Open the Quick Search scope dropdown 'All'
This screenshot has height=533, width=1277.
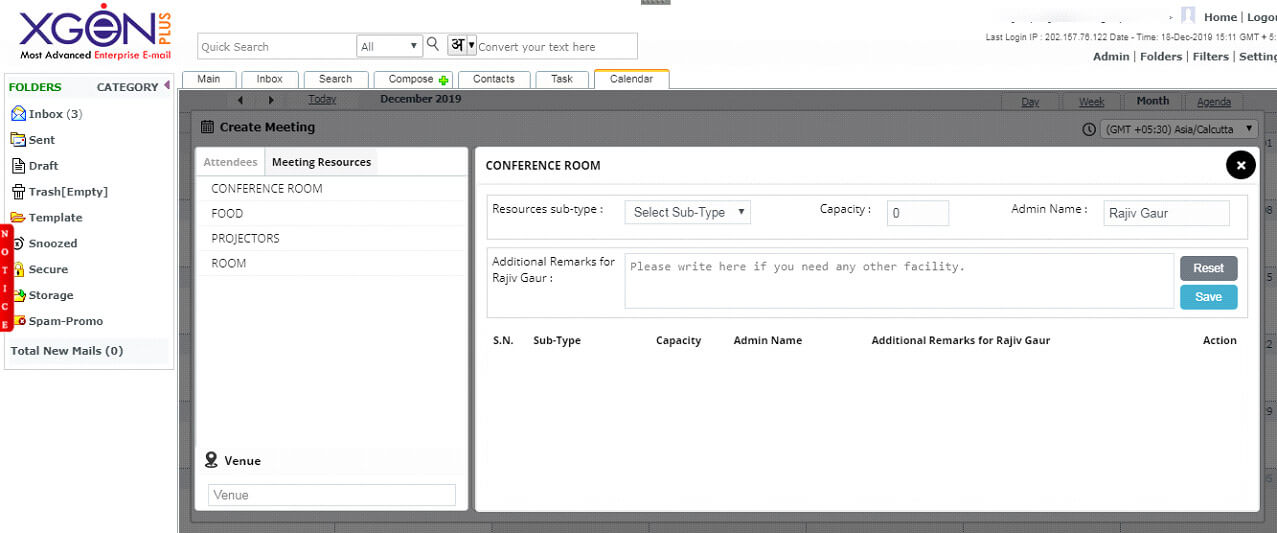pos(390,46)
